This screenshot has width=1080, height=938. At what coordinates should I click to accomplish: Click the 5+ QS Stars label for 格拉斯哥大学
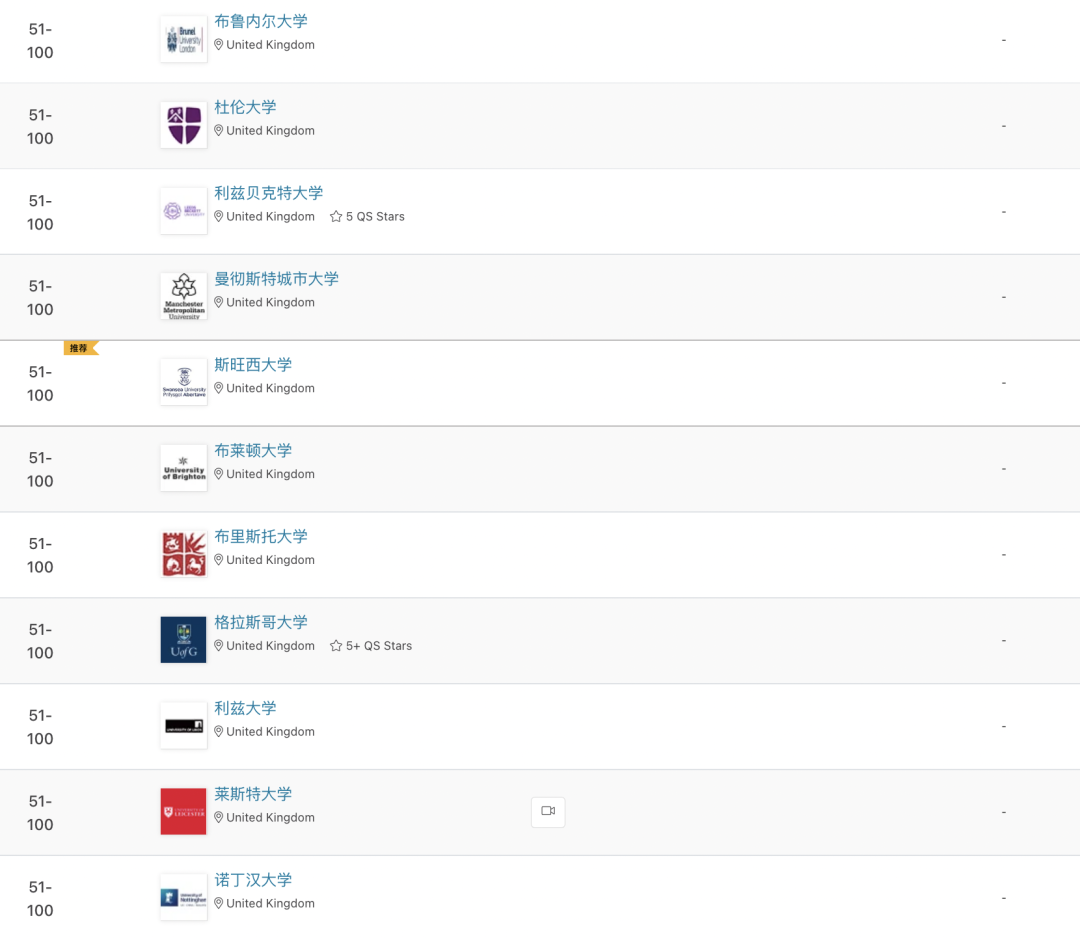379,646
